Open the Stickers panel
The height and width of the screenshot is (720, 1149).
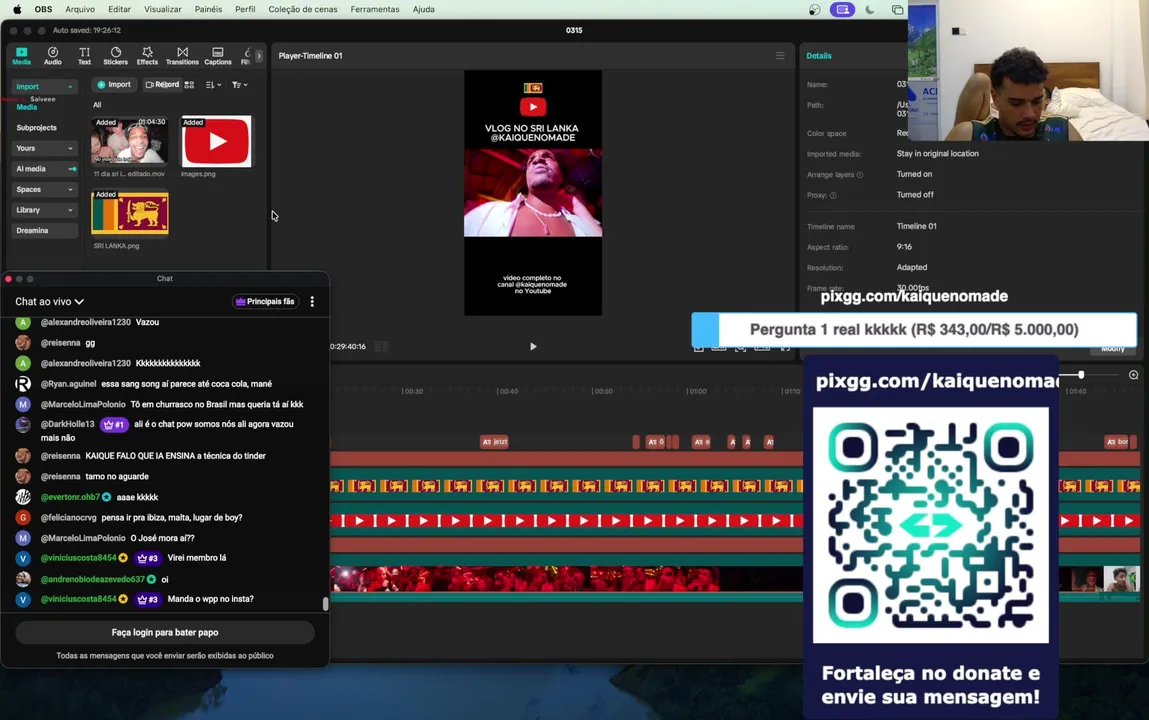tap(115, 56)
